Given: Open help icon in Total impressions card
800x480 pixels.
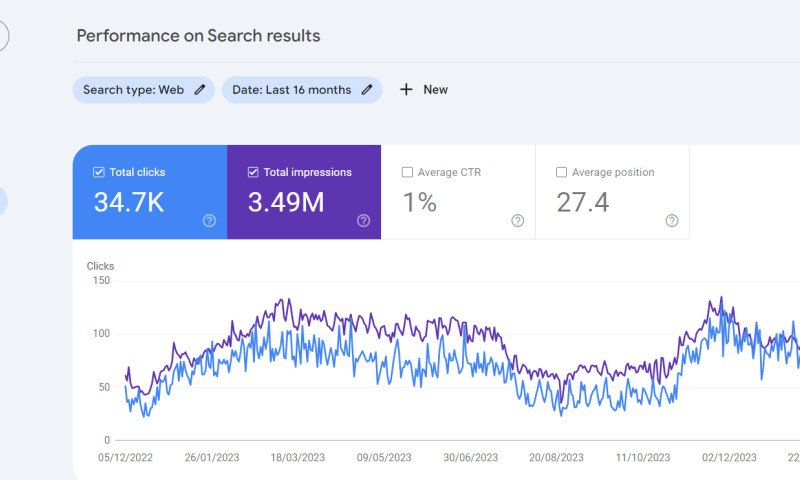Looking at the screenshot, I should pos(363,221).
